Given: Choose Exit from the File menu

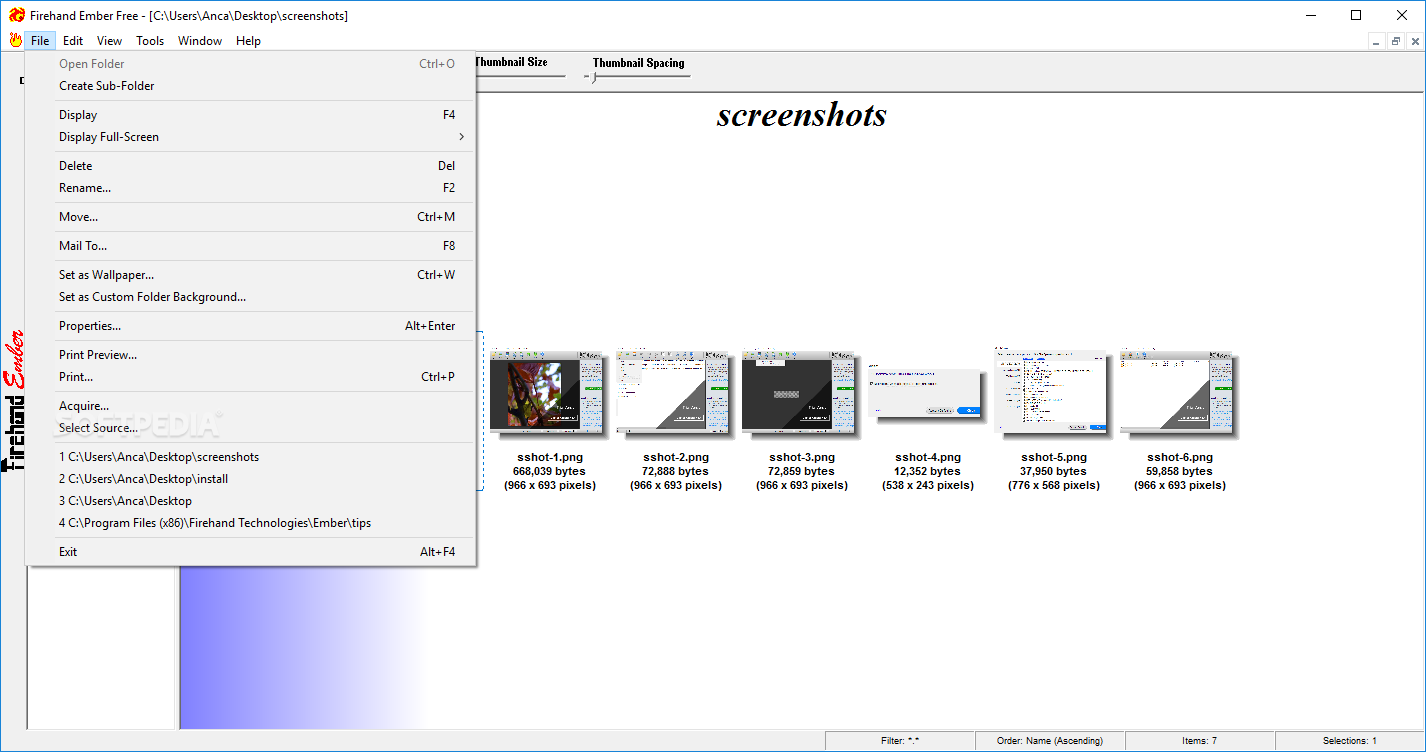Looking at the screenshot, I should click(x=250, y=552).
